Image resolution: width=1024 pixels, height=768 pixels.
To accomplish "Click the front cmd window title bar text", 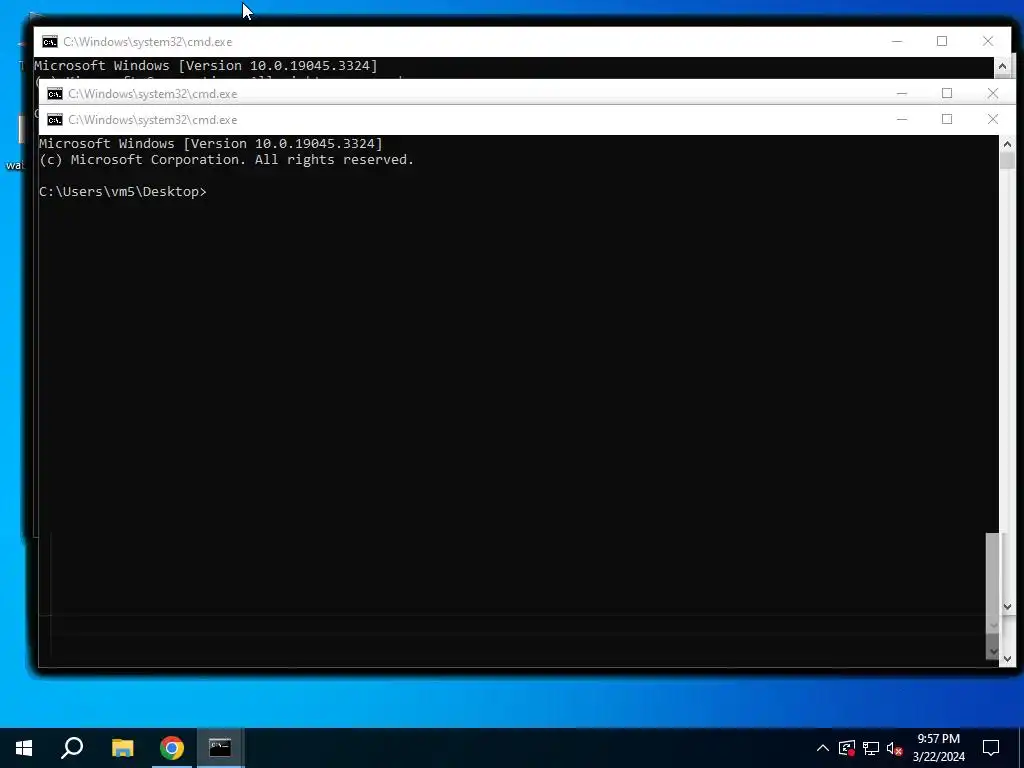I will 153,120.
